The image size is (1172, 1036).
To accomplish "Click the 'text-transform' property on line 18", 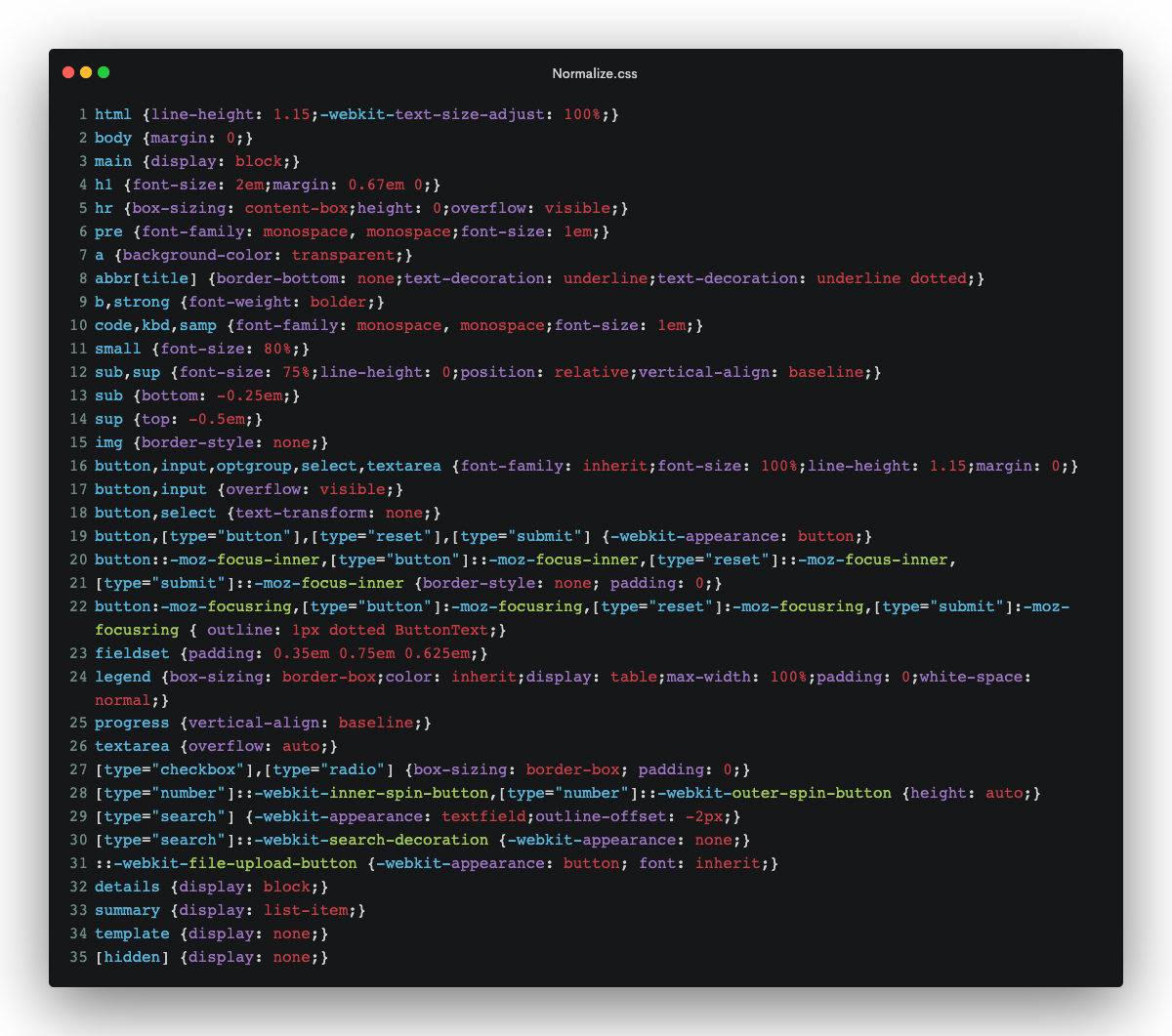I will click(301, 513).
